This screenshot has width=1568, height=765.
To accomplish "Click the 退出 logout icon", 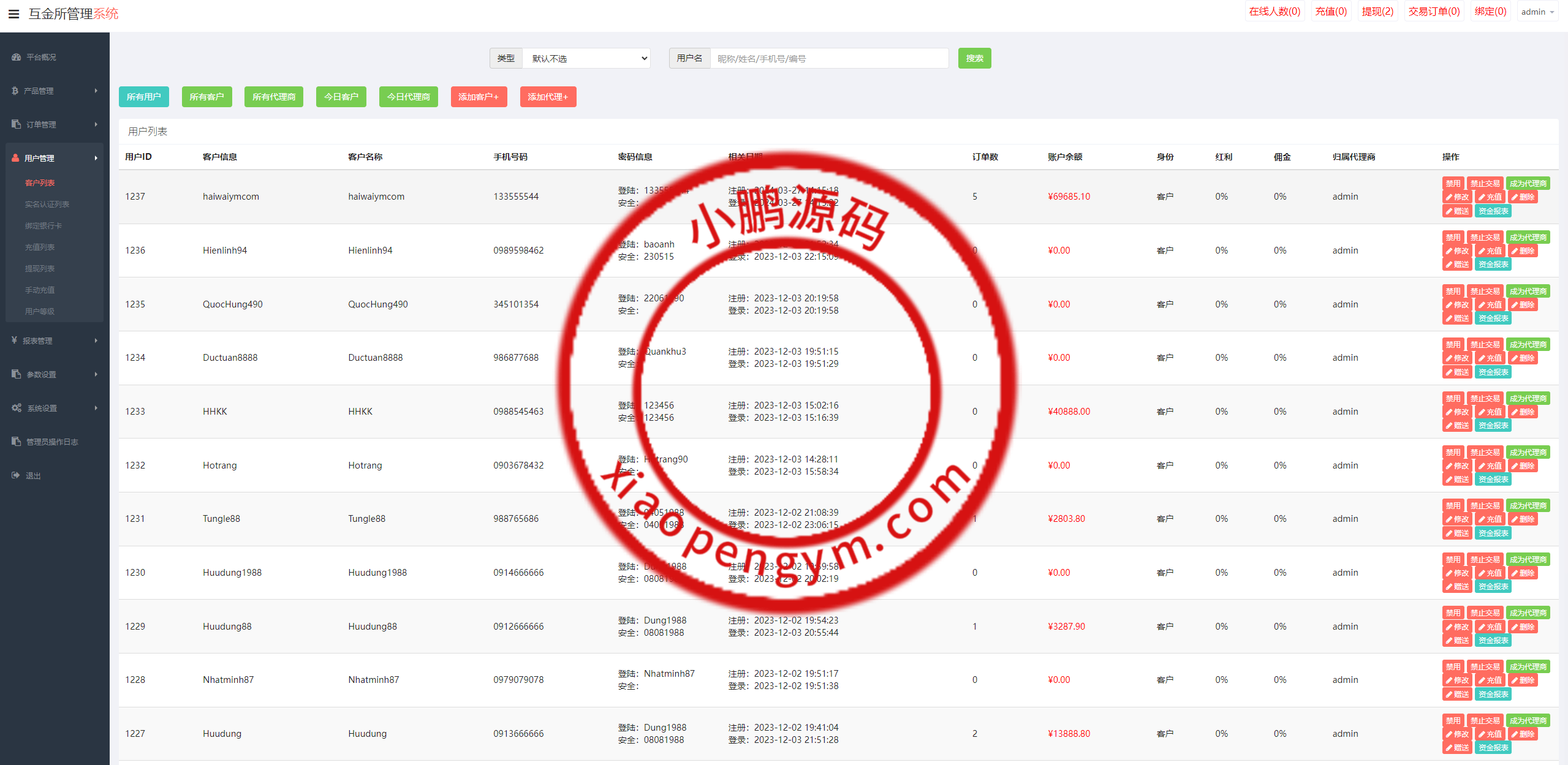I will [15, 475].
